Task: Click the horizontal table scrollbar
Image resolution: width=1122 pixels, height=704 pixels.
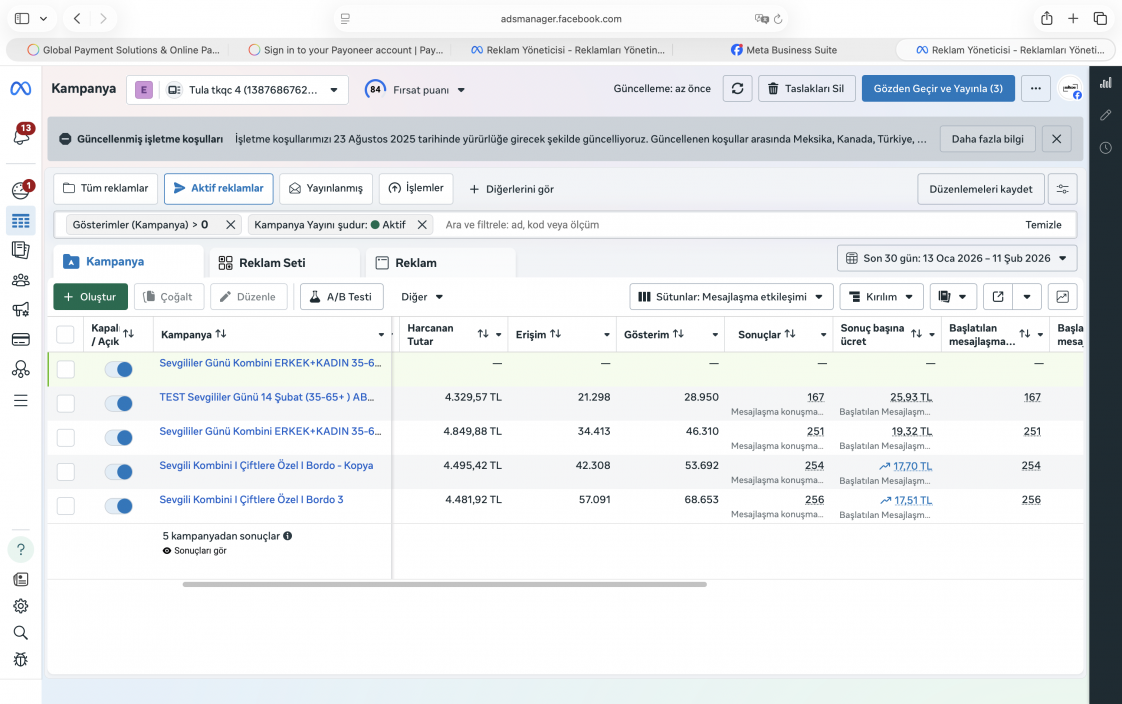Action: [x=444, y=585]
